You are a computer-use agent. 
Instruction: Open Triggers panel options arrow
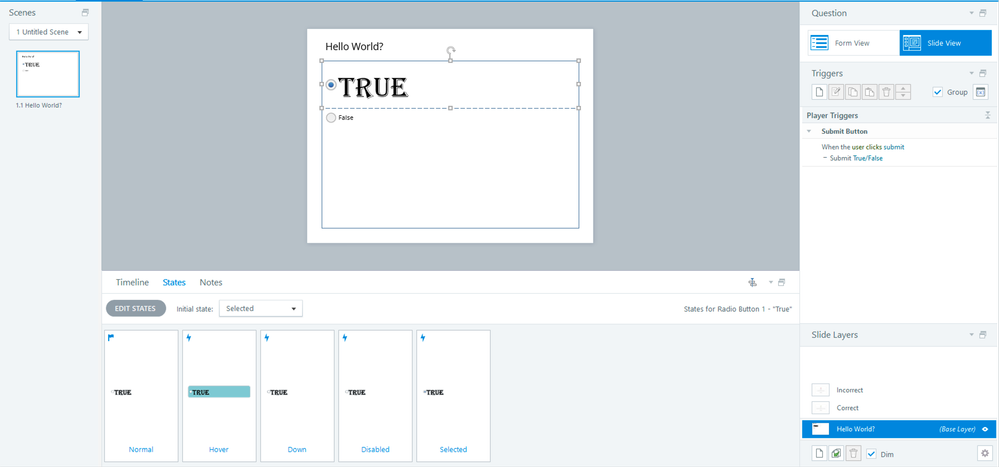click(x=972, y=73)
